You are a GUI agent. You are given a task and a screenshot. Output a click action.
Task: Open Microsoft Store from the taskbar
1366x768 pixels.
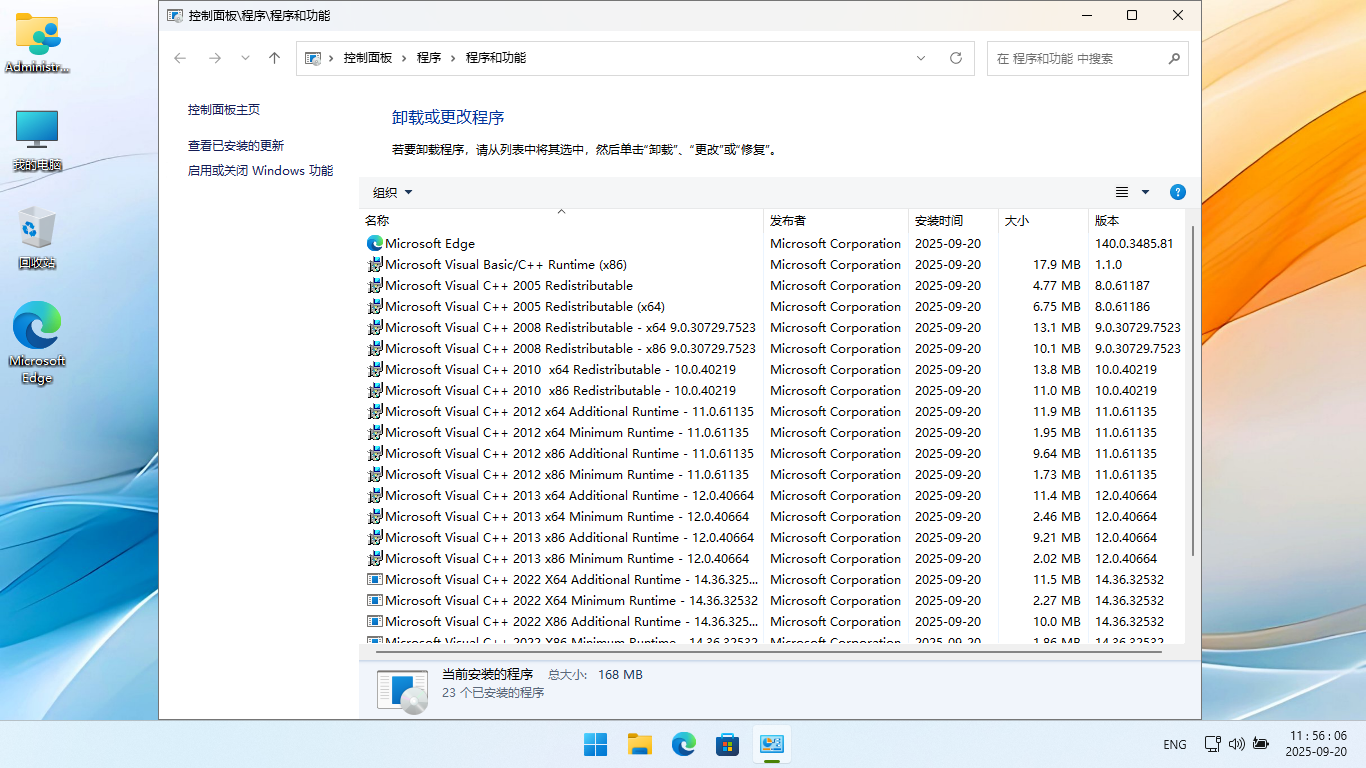coord(727,744)
